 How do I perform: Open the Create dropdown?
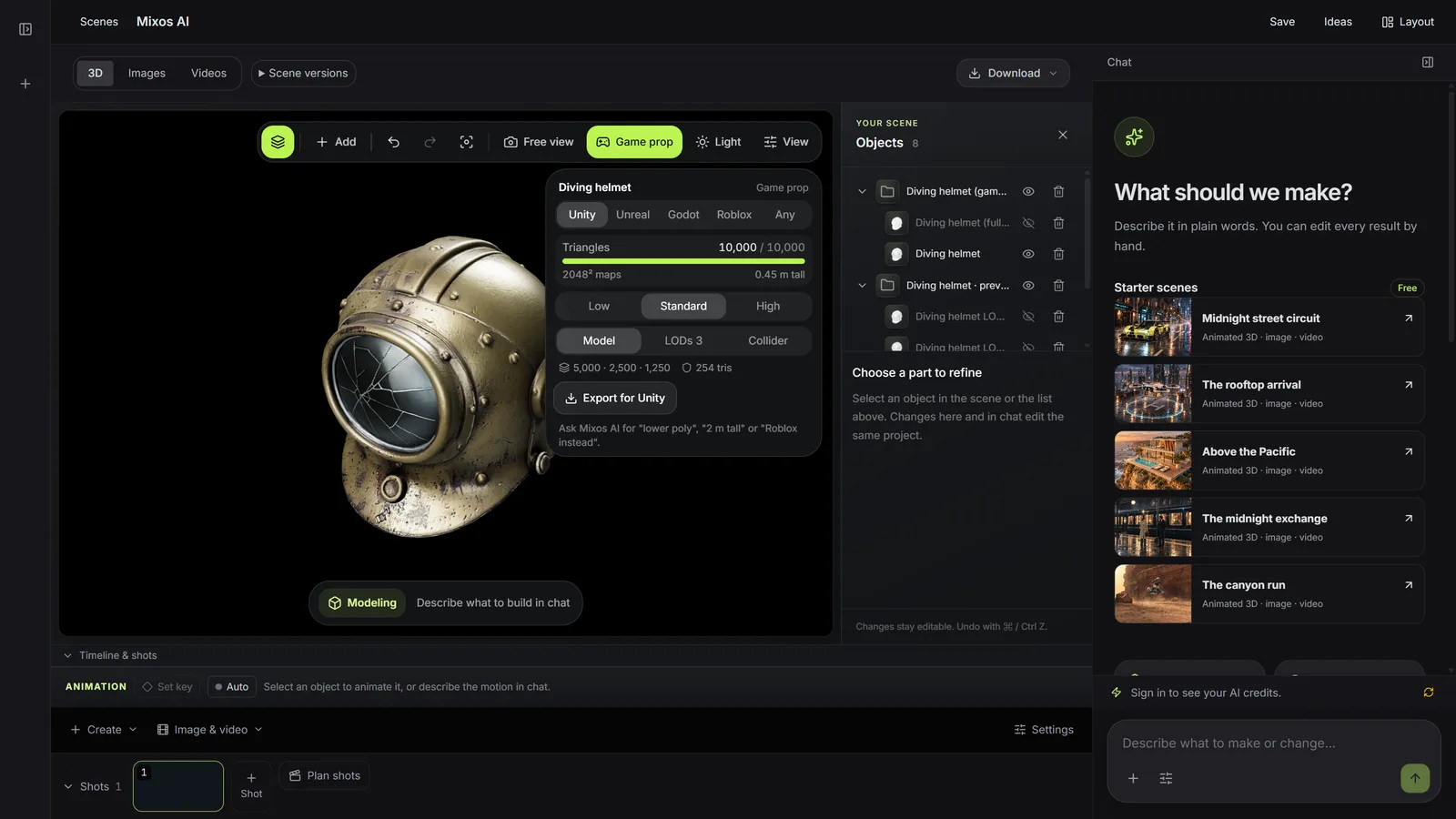[104, 730]
